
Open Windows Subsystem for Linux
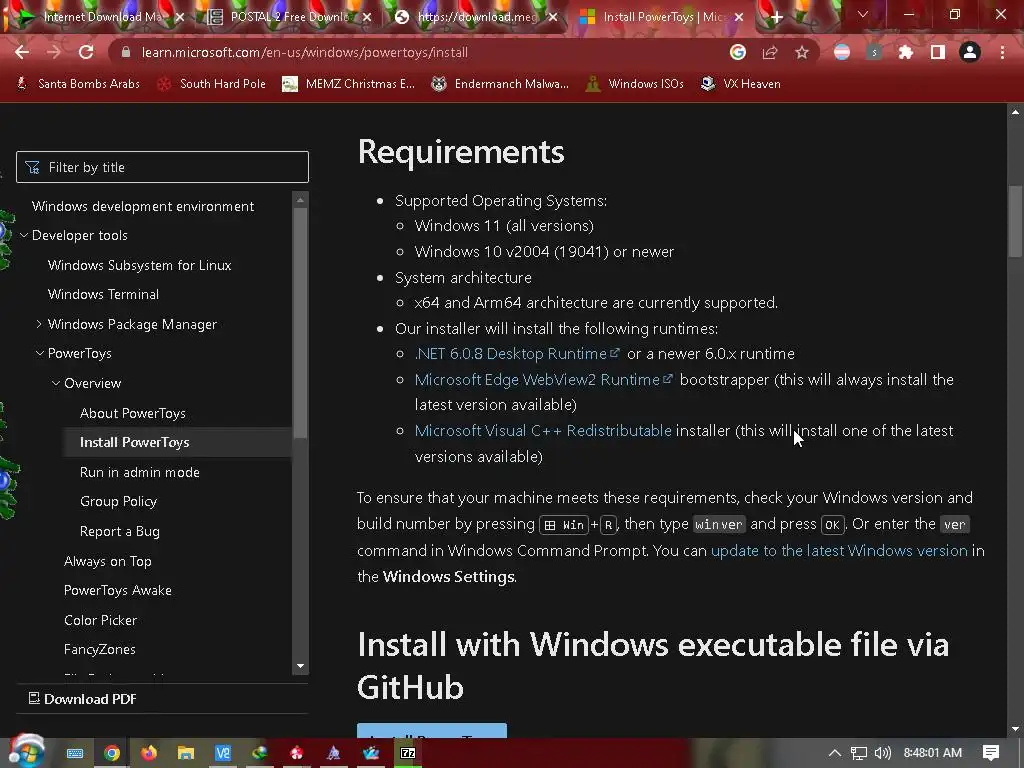click(139, 265)
